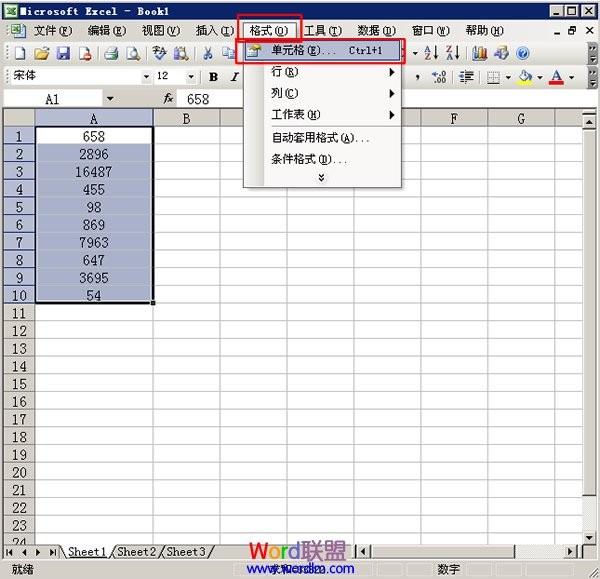Jump to last sheet tab arrow

coord(53,552)
